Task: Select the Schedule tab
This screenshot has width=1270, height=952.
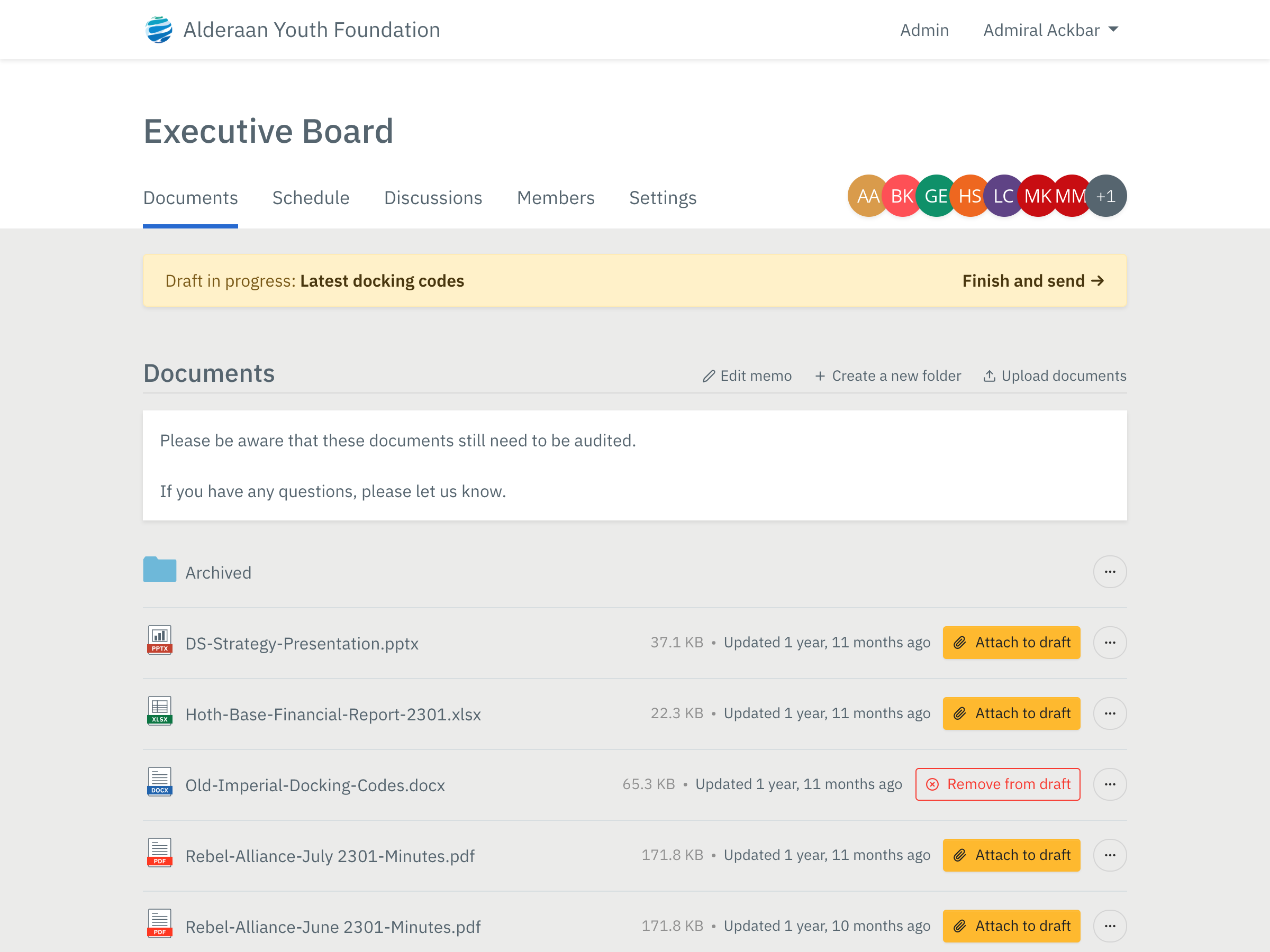Action: pos(311,197)
